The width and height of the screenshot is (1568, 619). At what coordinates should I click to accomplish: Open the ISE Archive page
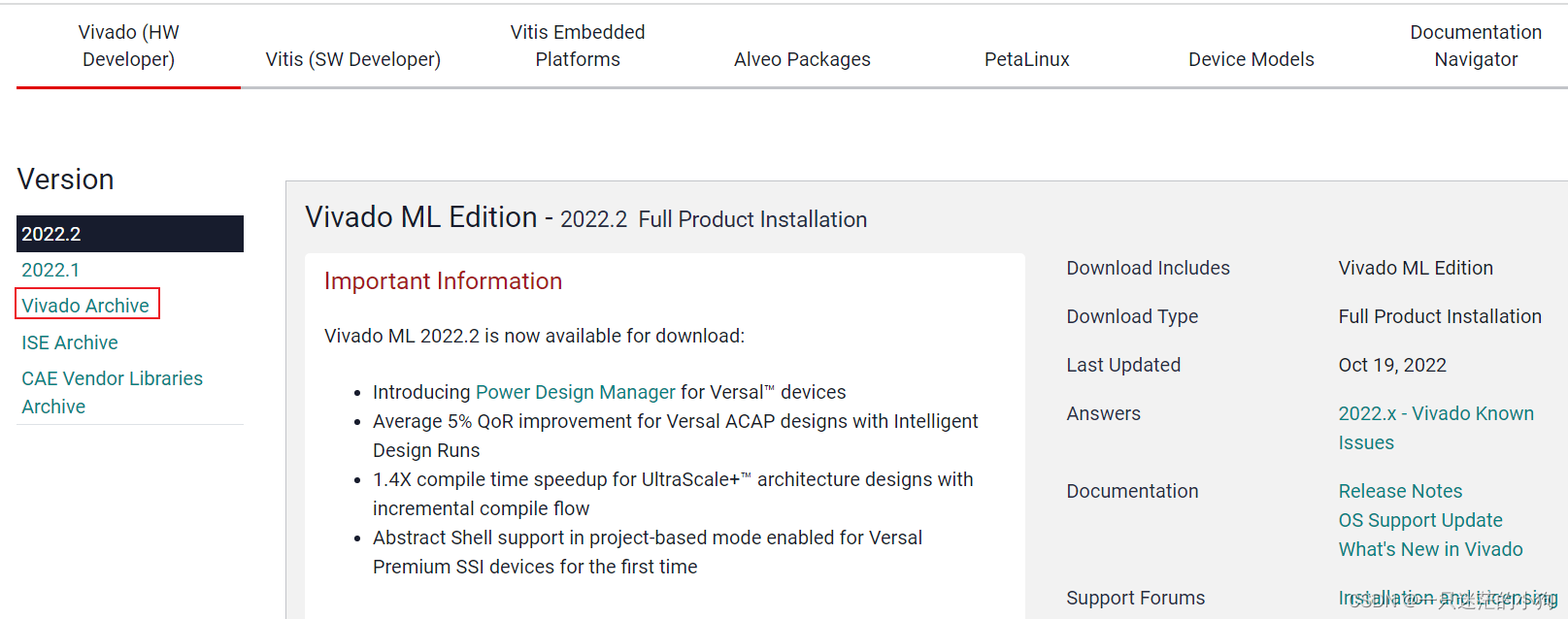(69, 342)
